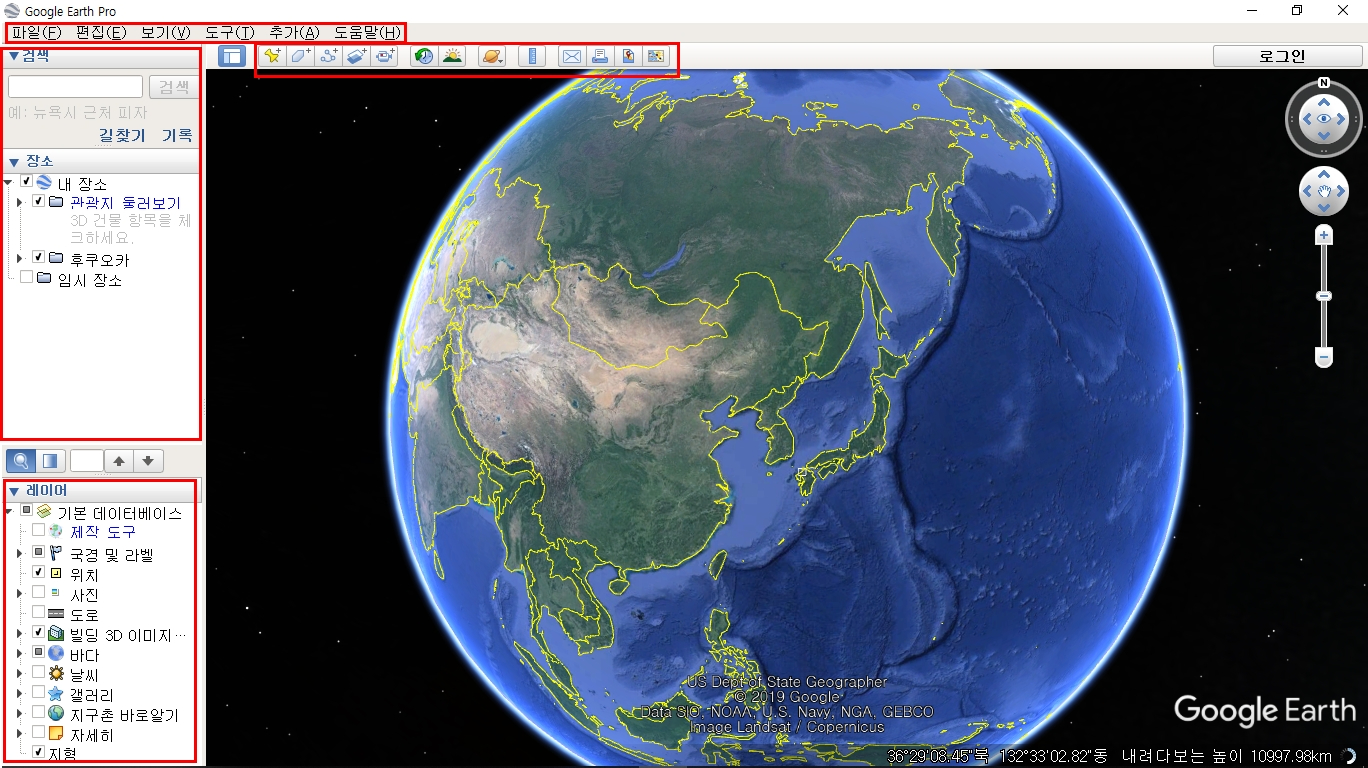Select the Add Path tool
The height and width of the screenshot is (768, 1368).
(x=328, y=56)
